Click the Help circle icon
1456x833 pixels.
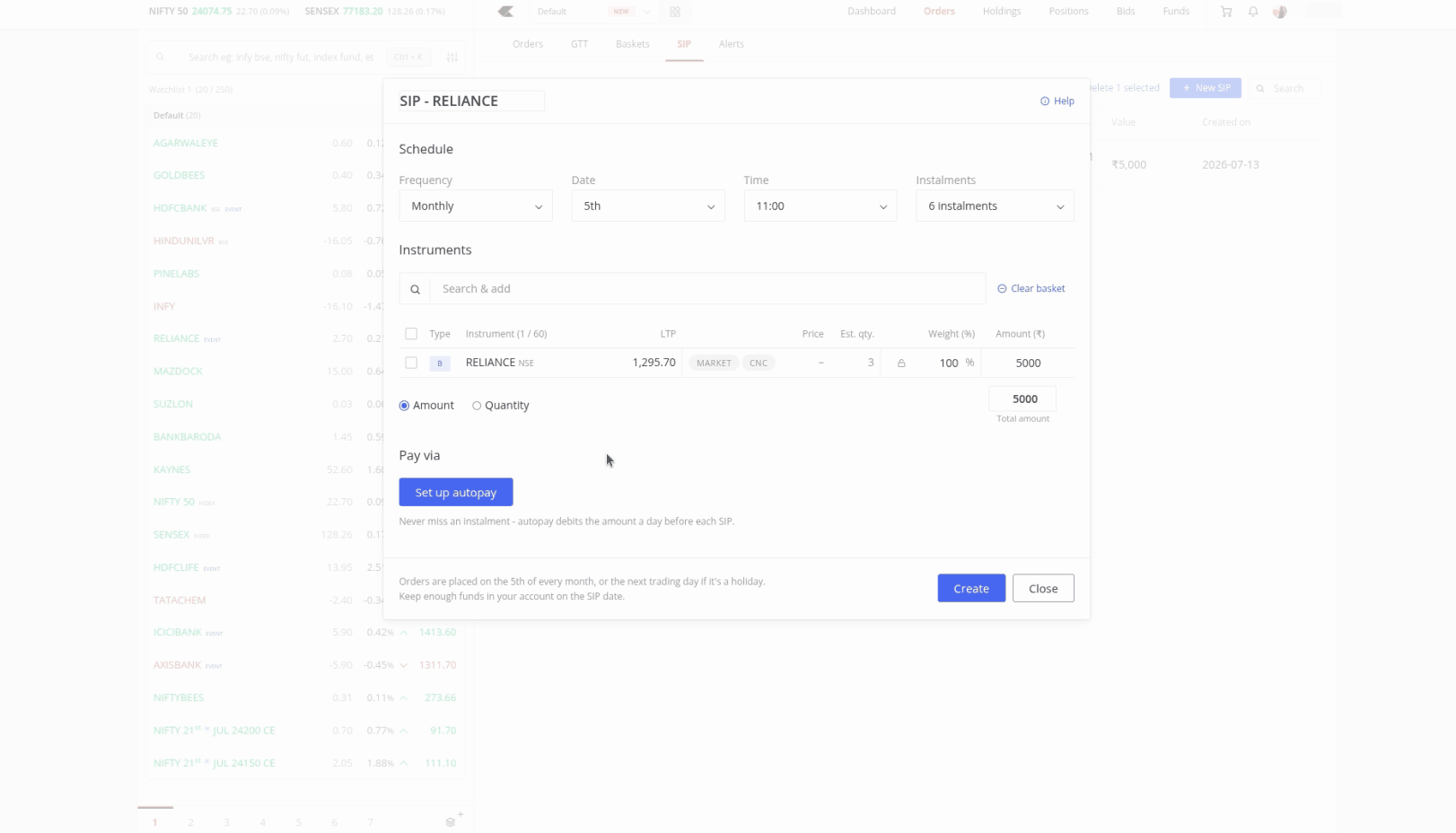(x=1045, y=101)
